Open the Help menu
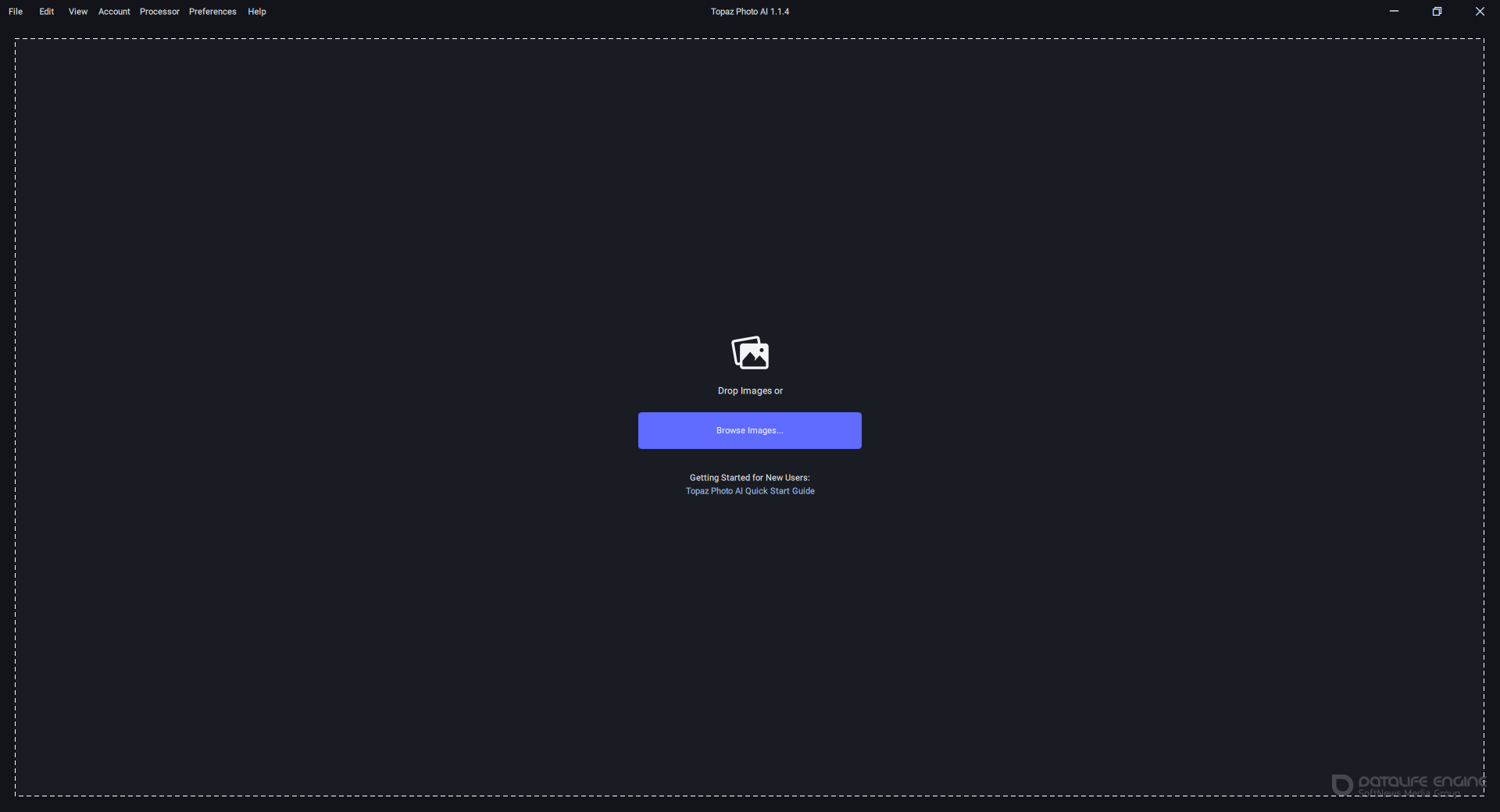This screenshot has height=812, width=1500. (257, 12)
